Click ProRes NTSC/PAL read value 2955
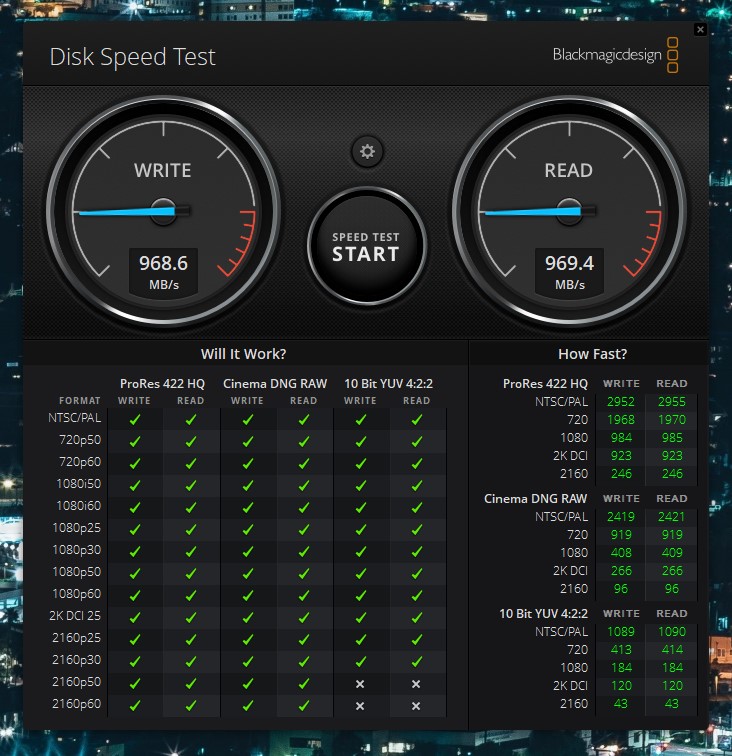The width and height of the screenshot is (732, 756). pyautogui.click(x=672, y=402)
